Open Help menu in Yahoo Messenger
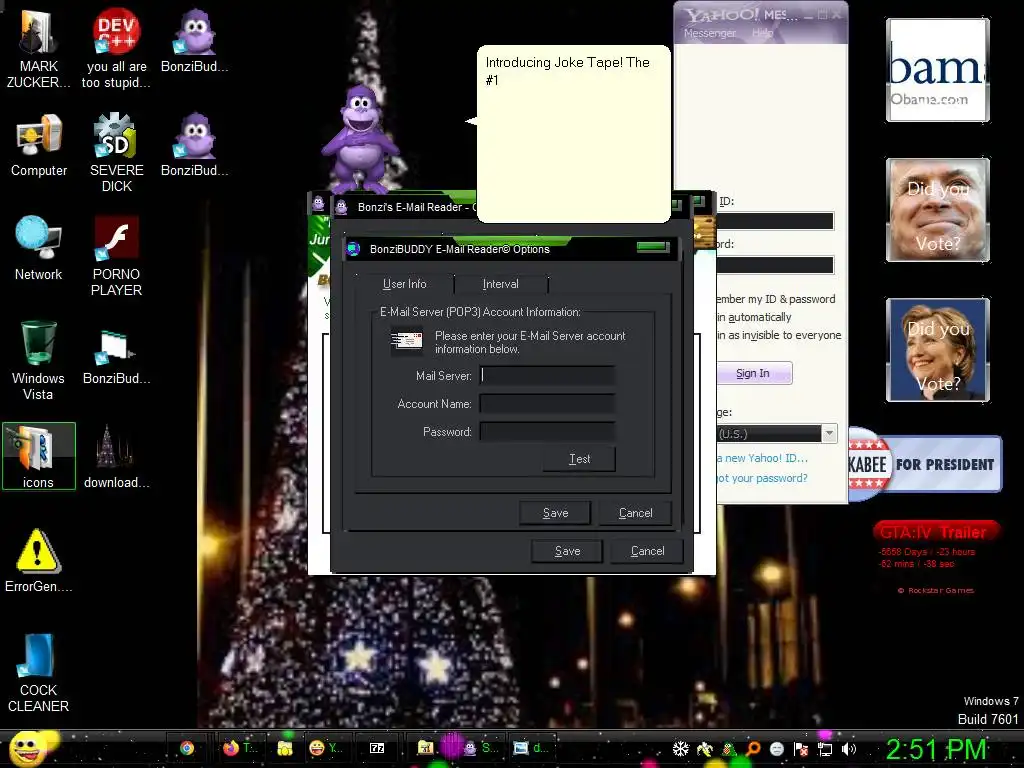Image resolution: width=1024 pixels, height=768 pixels. [762, 33]
